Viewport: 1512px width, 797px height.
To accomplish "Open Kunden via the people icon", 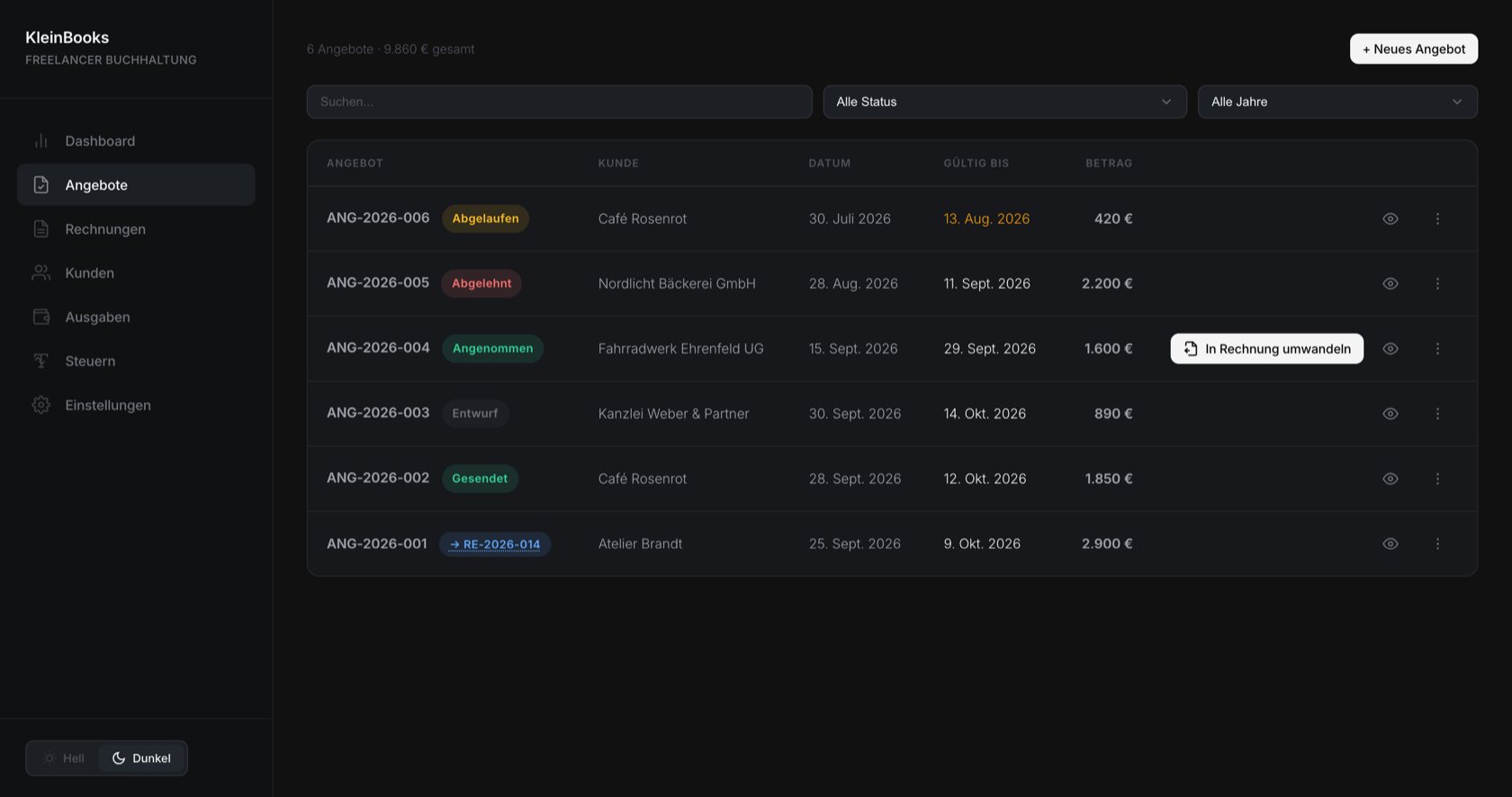I will [41, 273].
